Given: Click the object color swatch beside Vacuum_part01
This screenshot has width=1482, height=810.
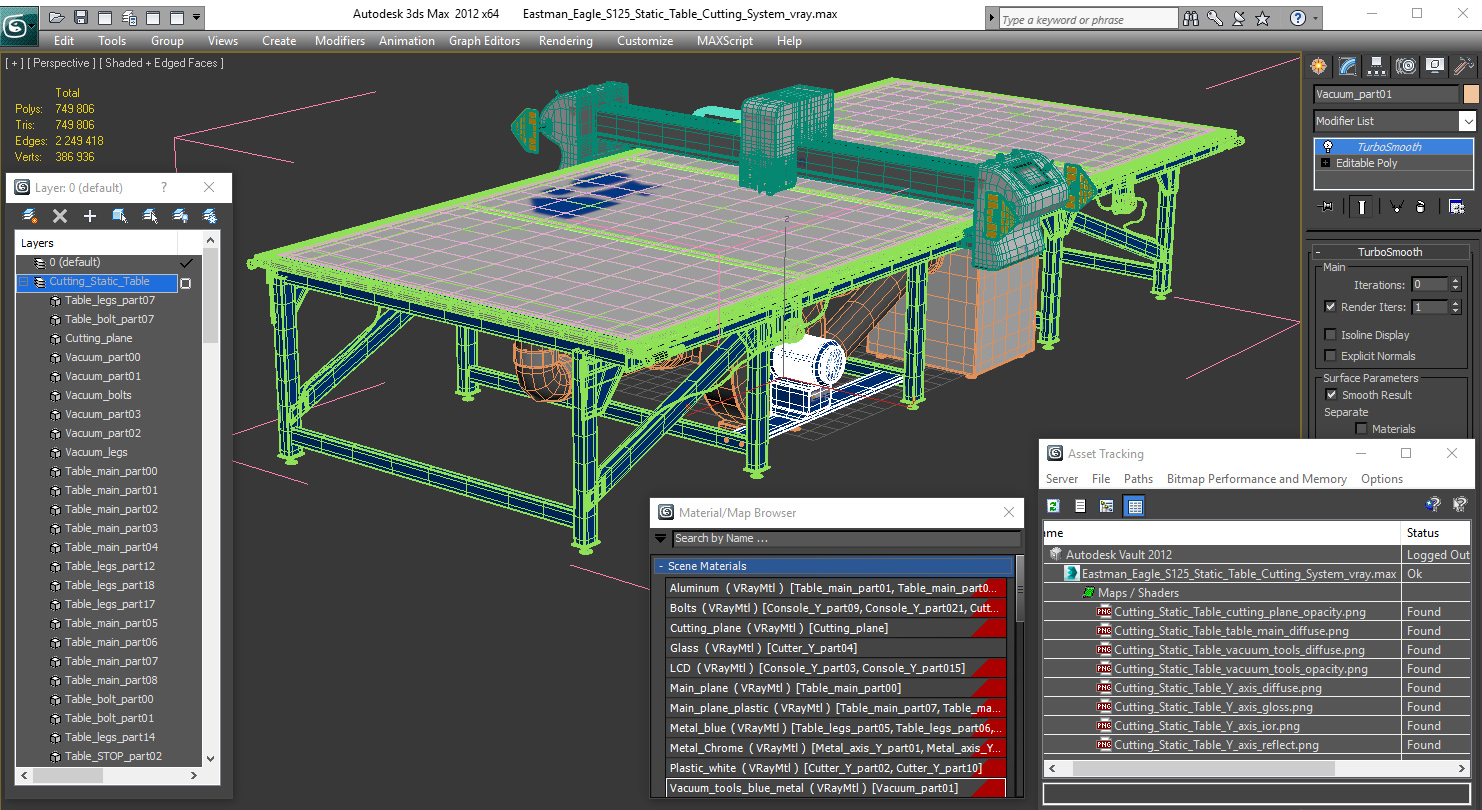Looking at the screenshot, I should [1471, 94].
